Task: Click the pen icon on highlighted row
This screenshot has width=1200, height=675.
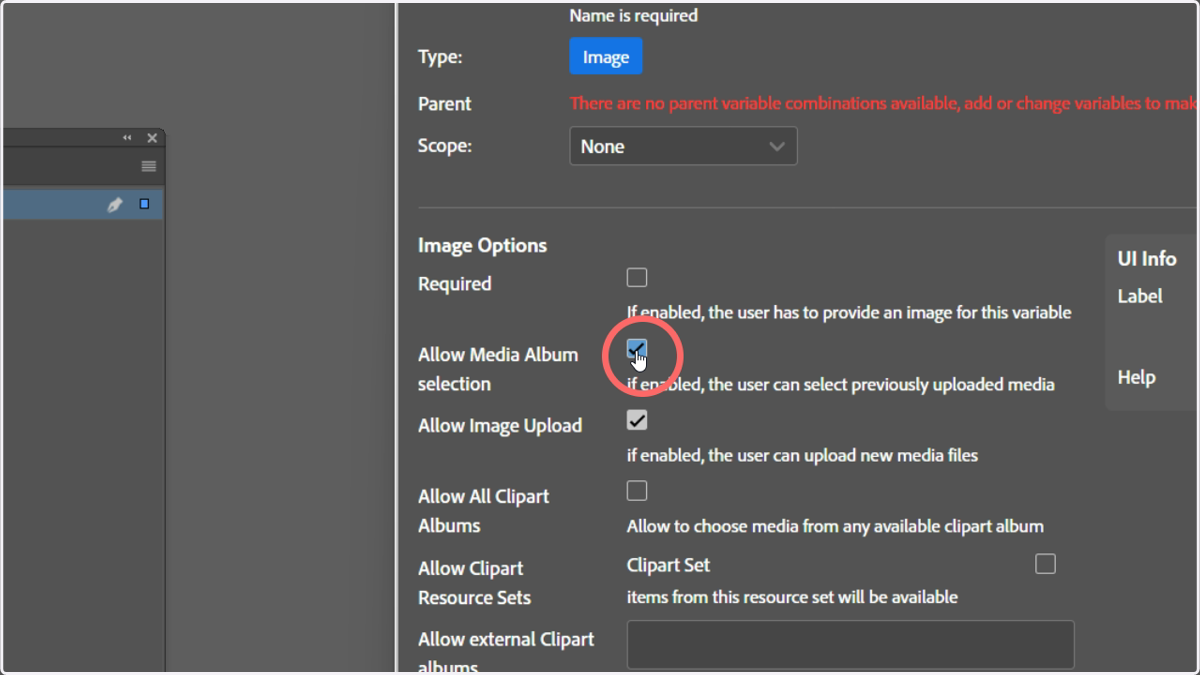Action: click(x=115, y=204)
